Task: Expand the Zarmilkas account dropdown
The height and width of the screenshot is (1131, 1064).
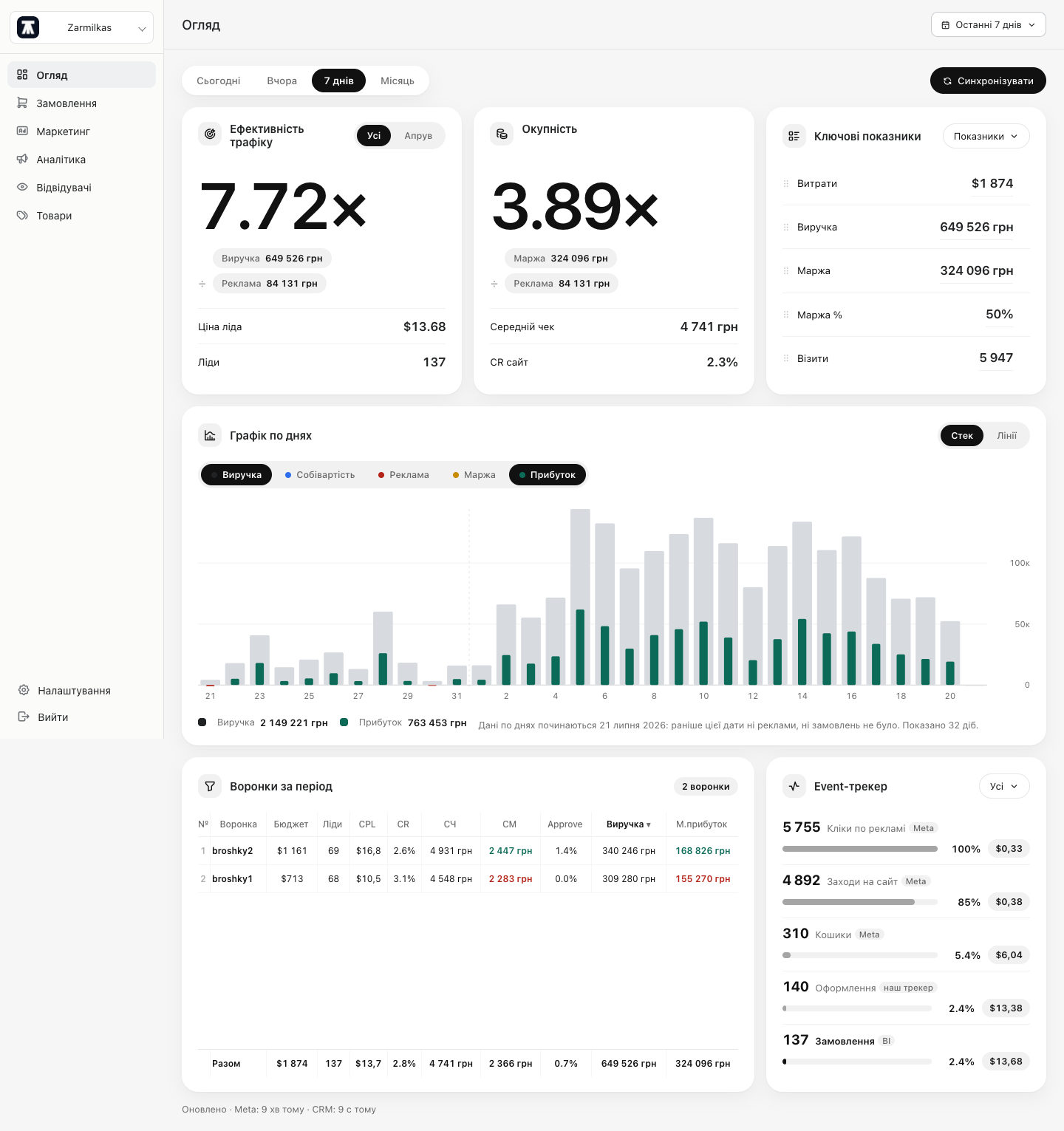Action: tap(81, 27)
